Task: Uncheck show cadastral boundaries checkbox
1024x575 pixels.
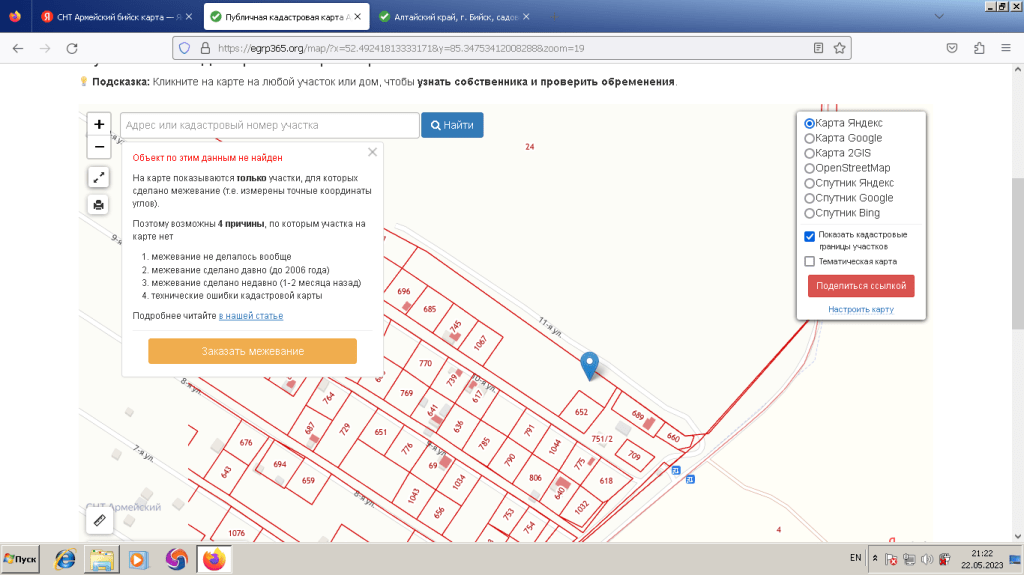Action: coord(810,236)
